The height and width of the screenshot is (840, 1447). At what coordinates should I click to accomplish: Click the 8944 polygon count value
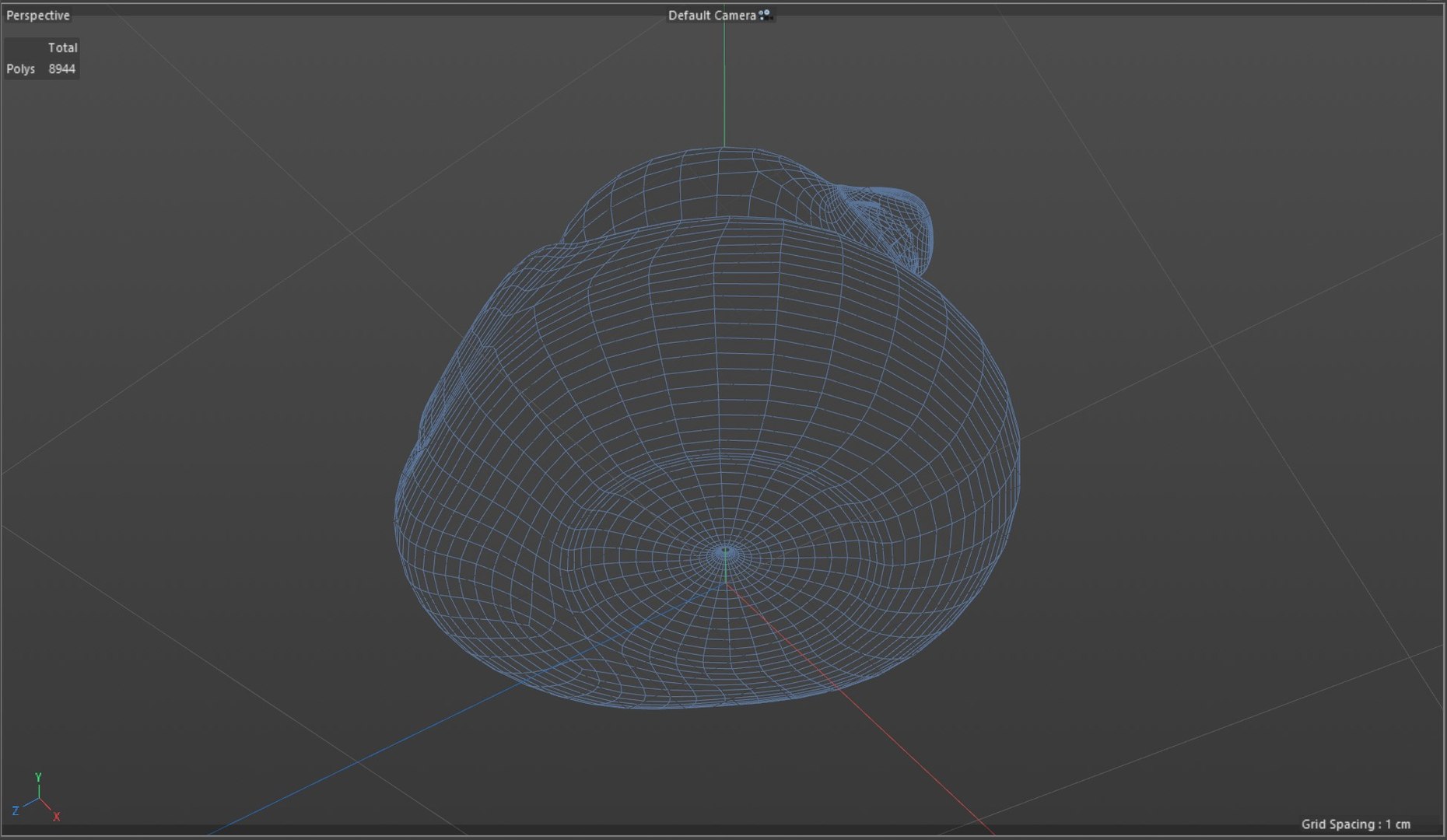[61, 69]
